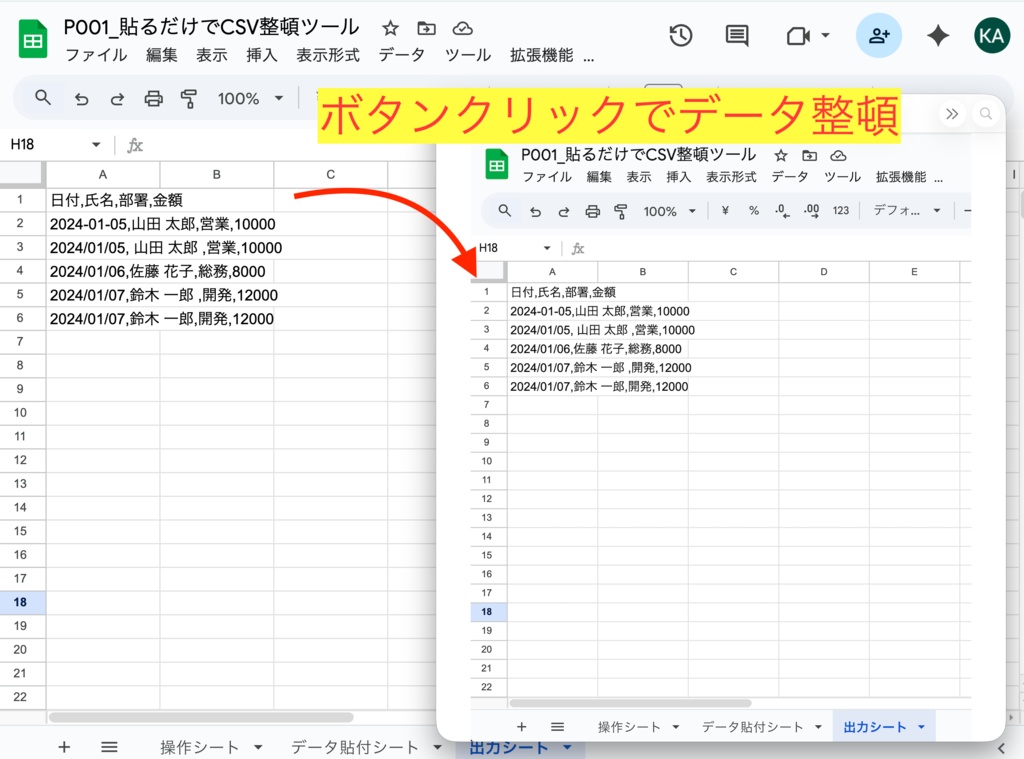Apply percent format icon
The width and height of the screenshot is (1024, 759).
[x=754, y=211]
